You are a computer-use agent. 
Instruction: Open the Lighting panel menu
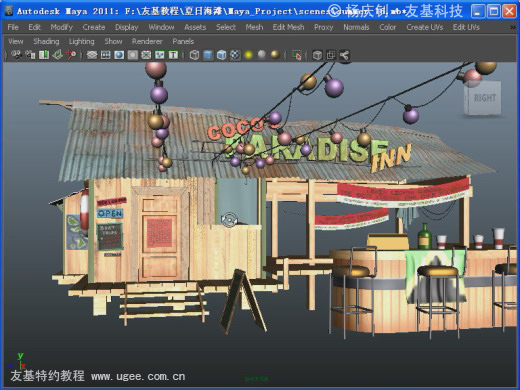point(82,41)
